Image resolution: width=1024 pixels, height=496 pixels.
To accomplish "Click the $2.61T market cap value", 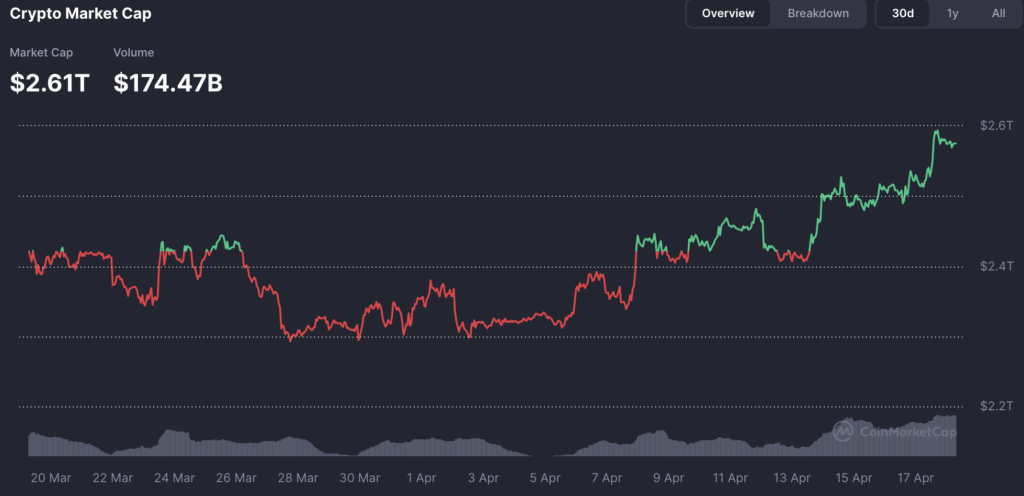I will 49,83.
